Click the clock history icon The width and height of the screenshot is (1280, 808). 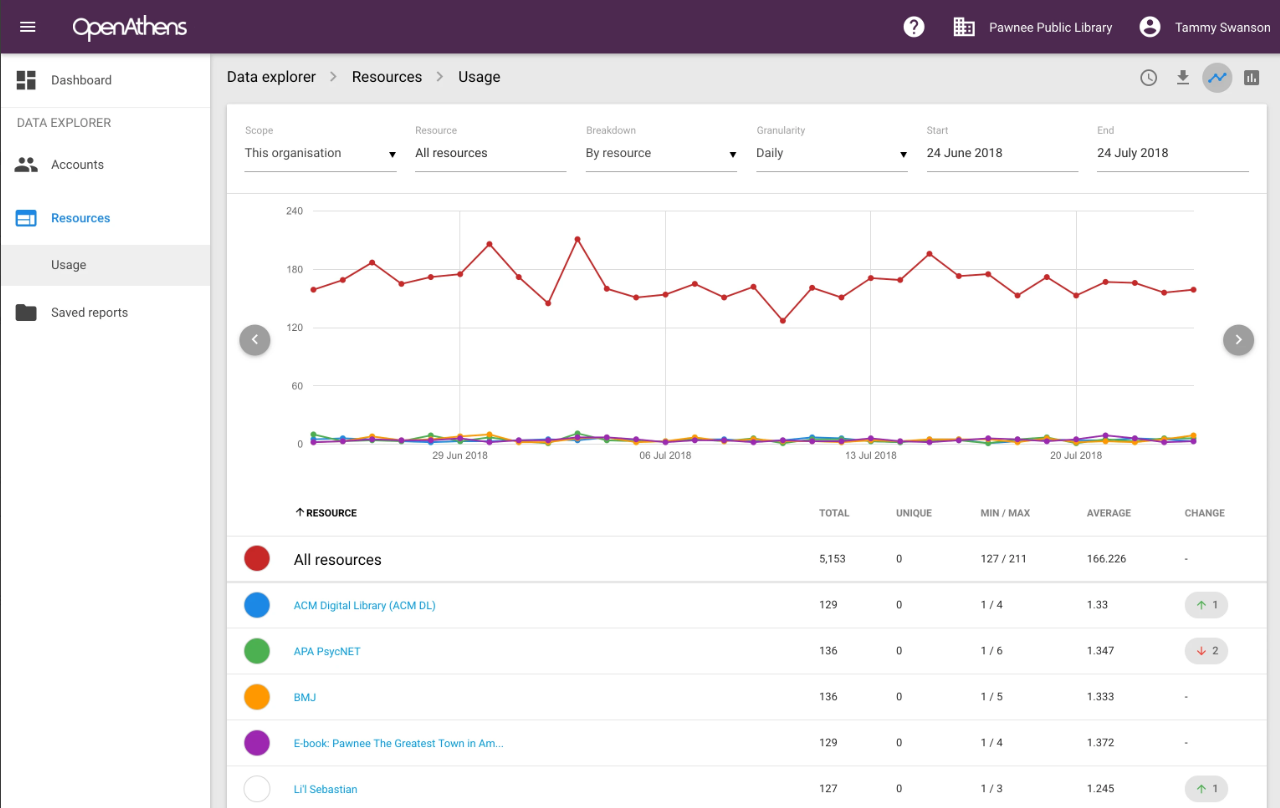pyautogui.click(x=1149, y=78)
